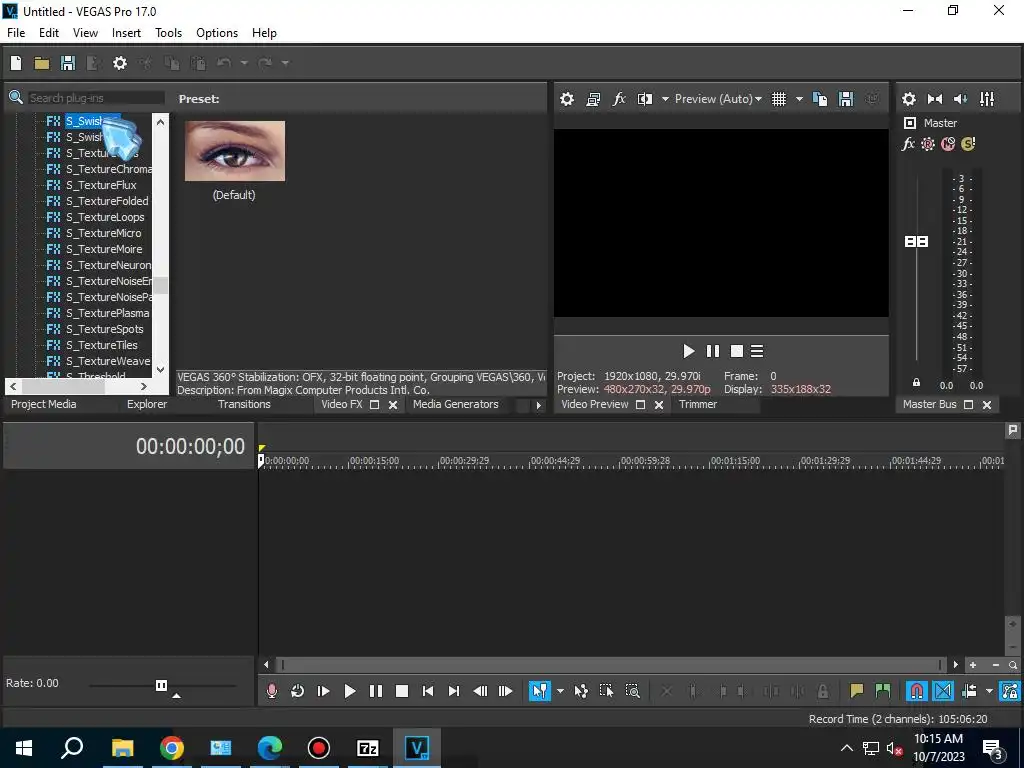
Task: Save the project using the floppy disk icon
Action: click(x=68, y=63)
